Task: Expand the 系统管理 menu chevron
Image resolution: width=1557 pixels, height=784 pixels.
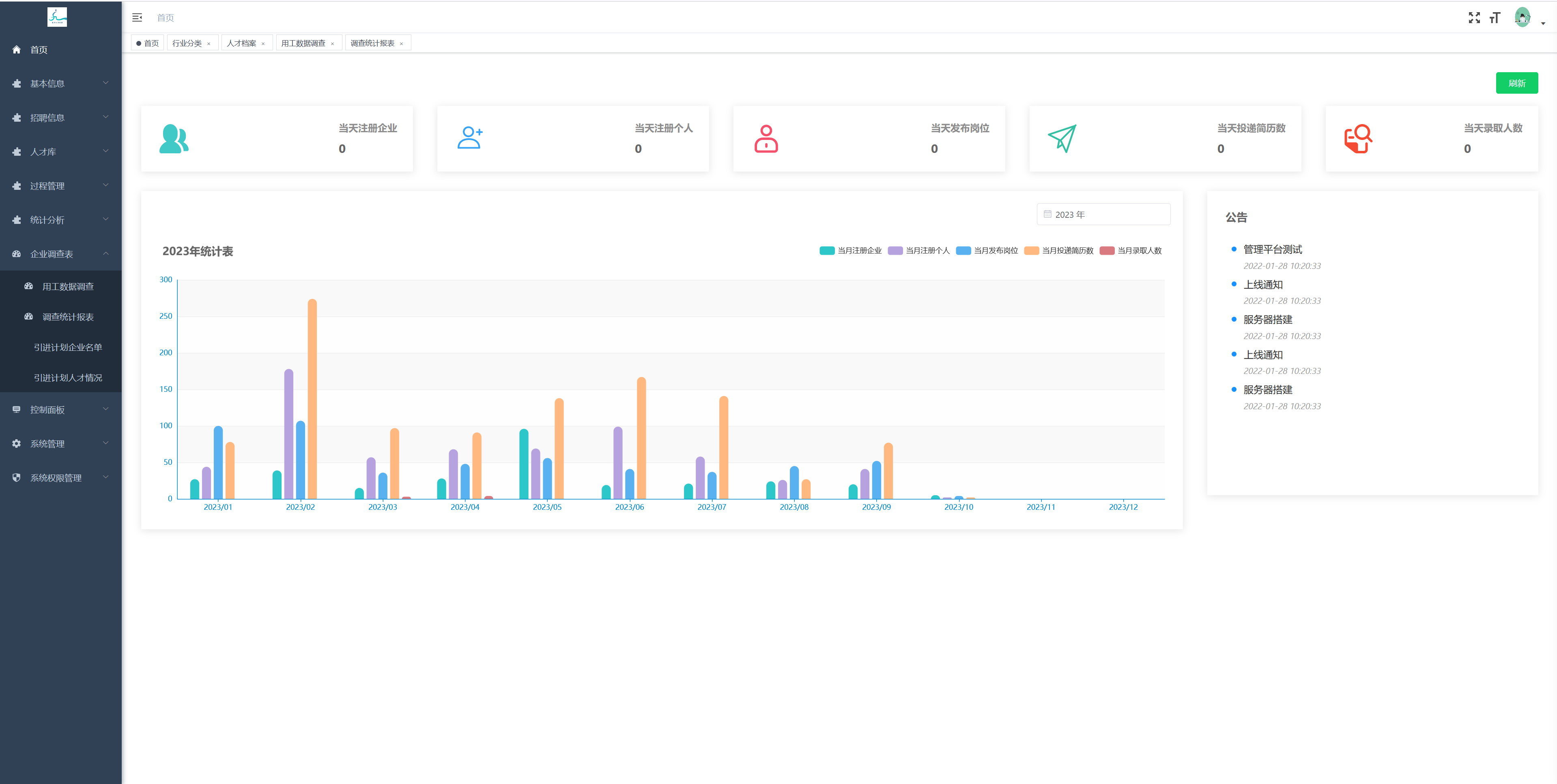Action: coord(106,442)
